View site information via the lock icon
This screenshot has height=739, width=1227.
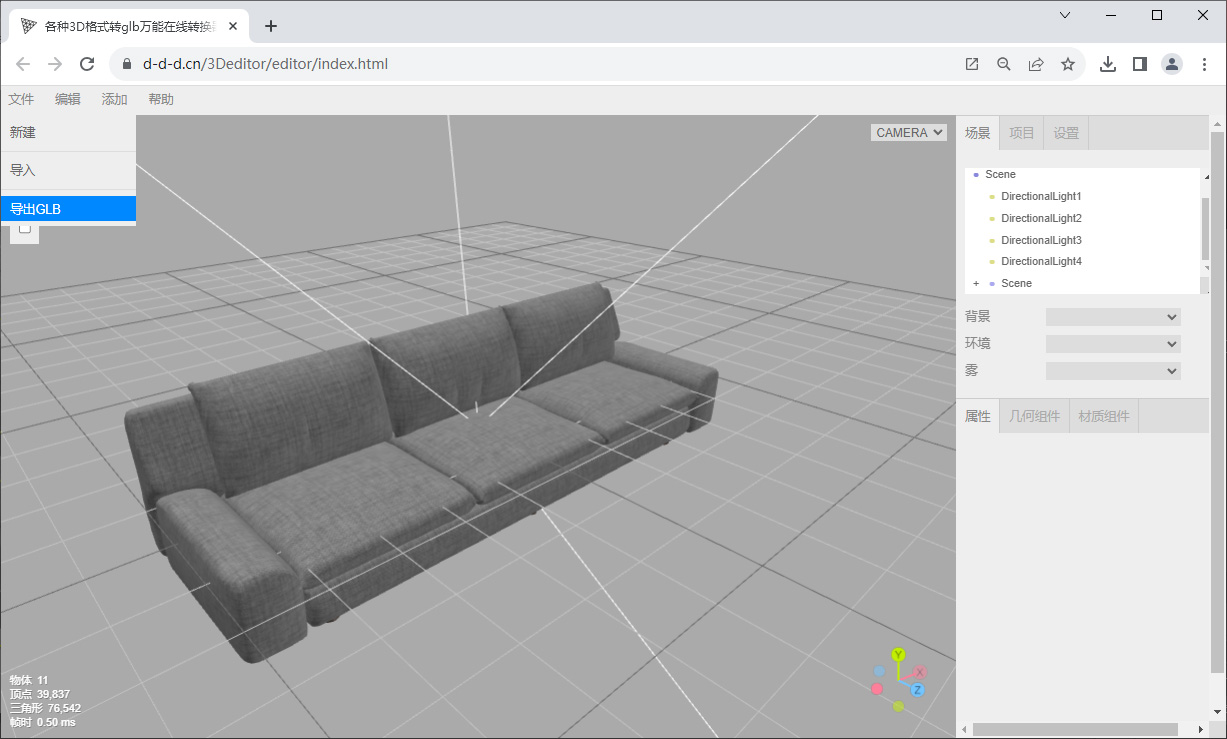126,64
